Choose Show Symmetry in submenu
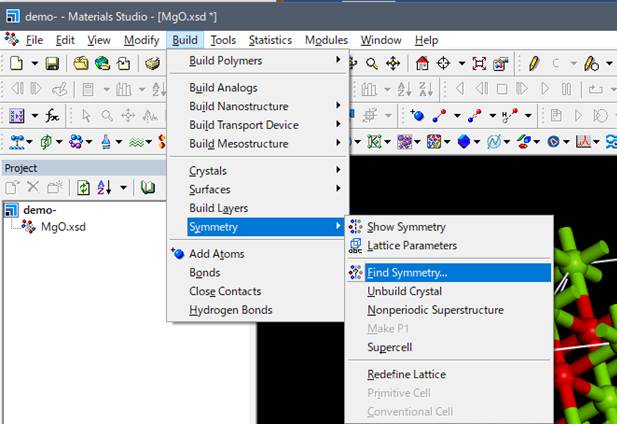The height and width of the screenshot is (424, 617). 449,227
